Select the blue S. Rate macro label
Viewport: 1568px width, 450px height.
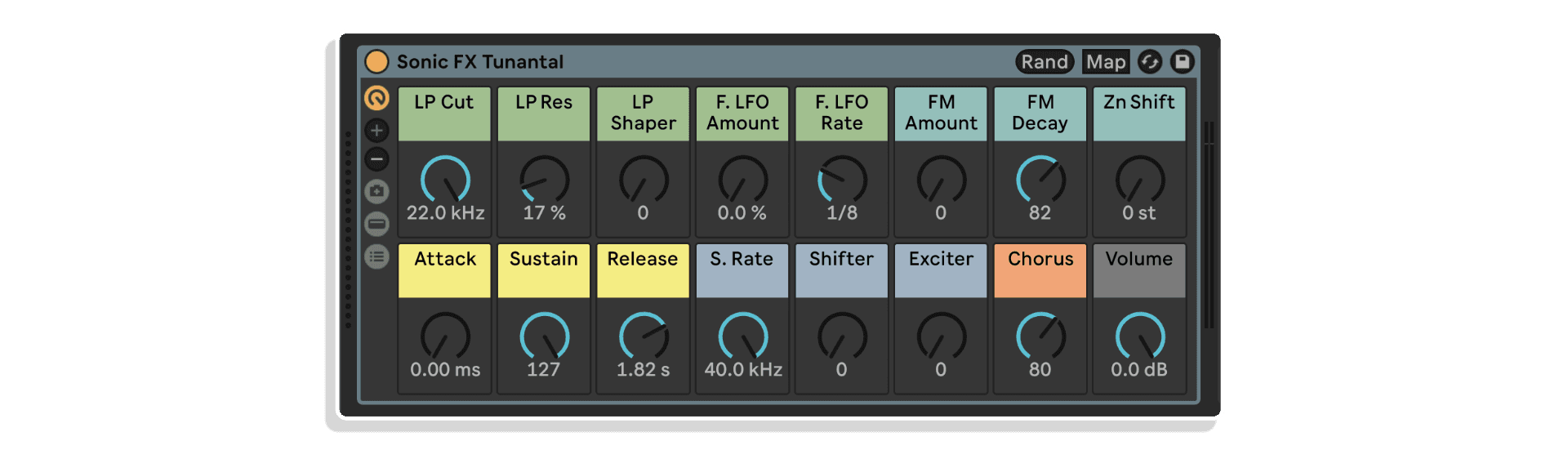(742, 270)
